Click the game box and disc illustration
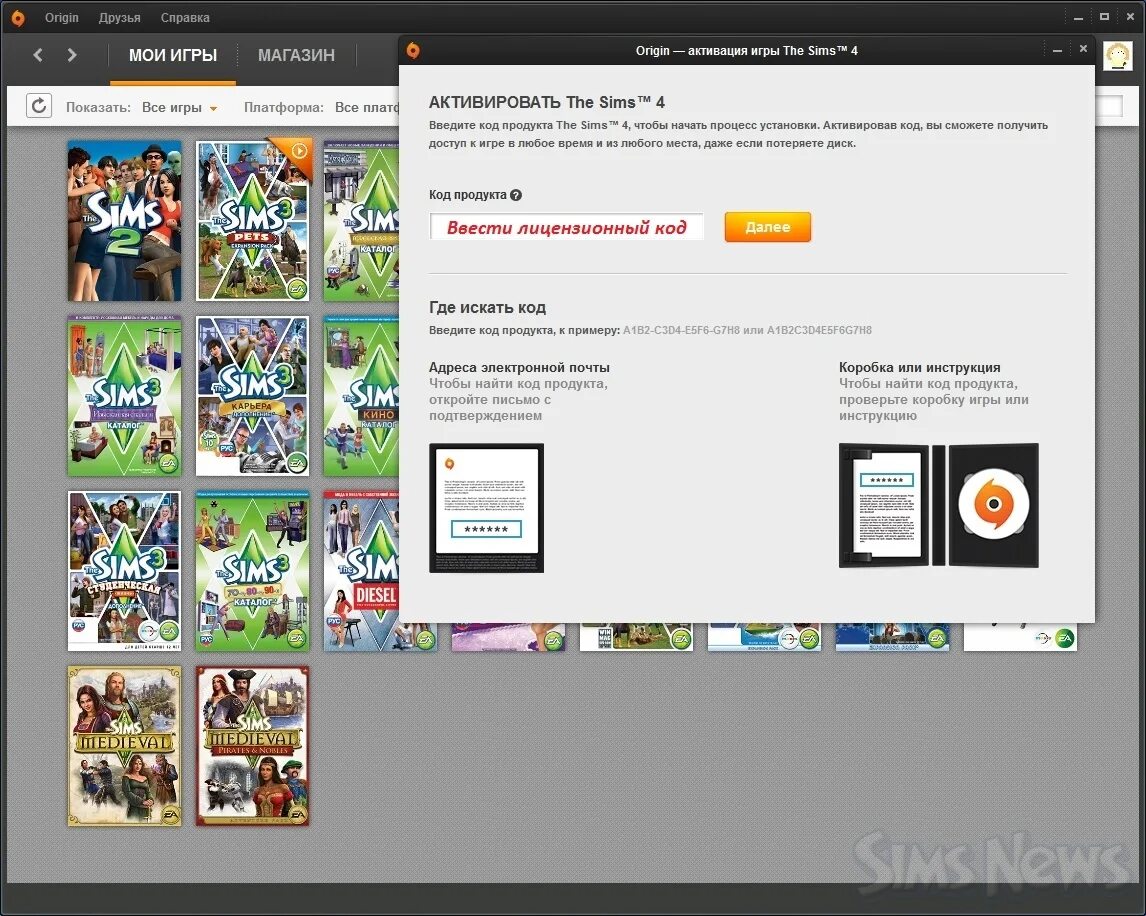Viewport: 1146px width, 916px height. [938, 505]
